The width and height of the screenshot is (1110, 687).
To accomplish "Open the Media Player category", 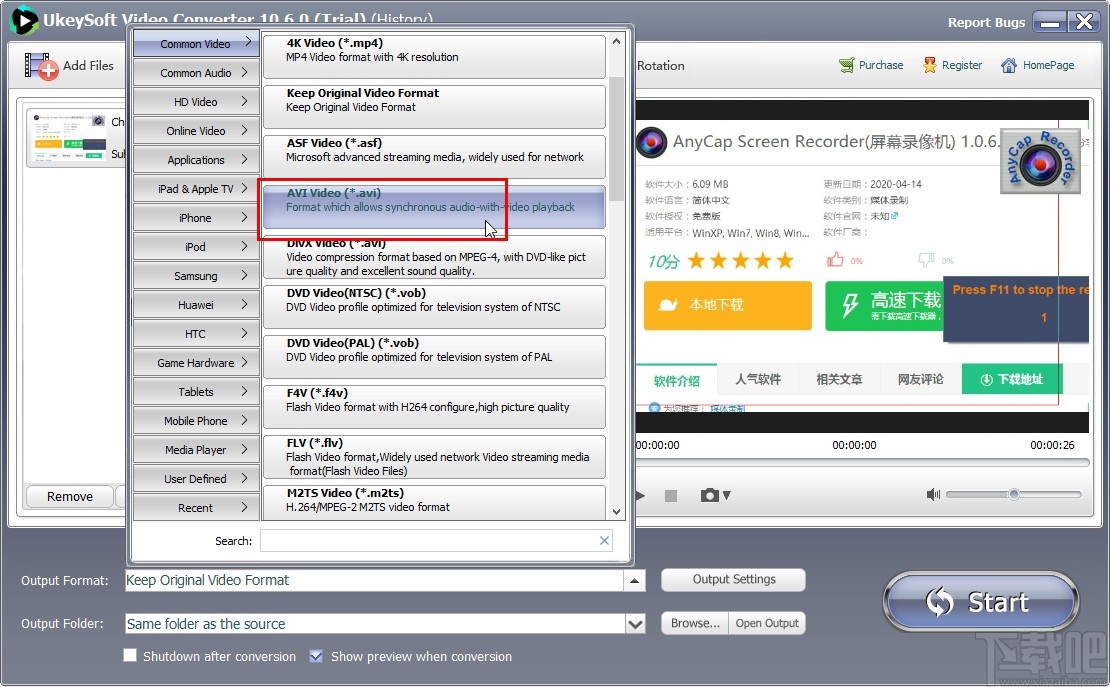I will coord(196,450).
